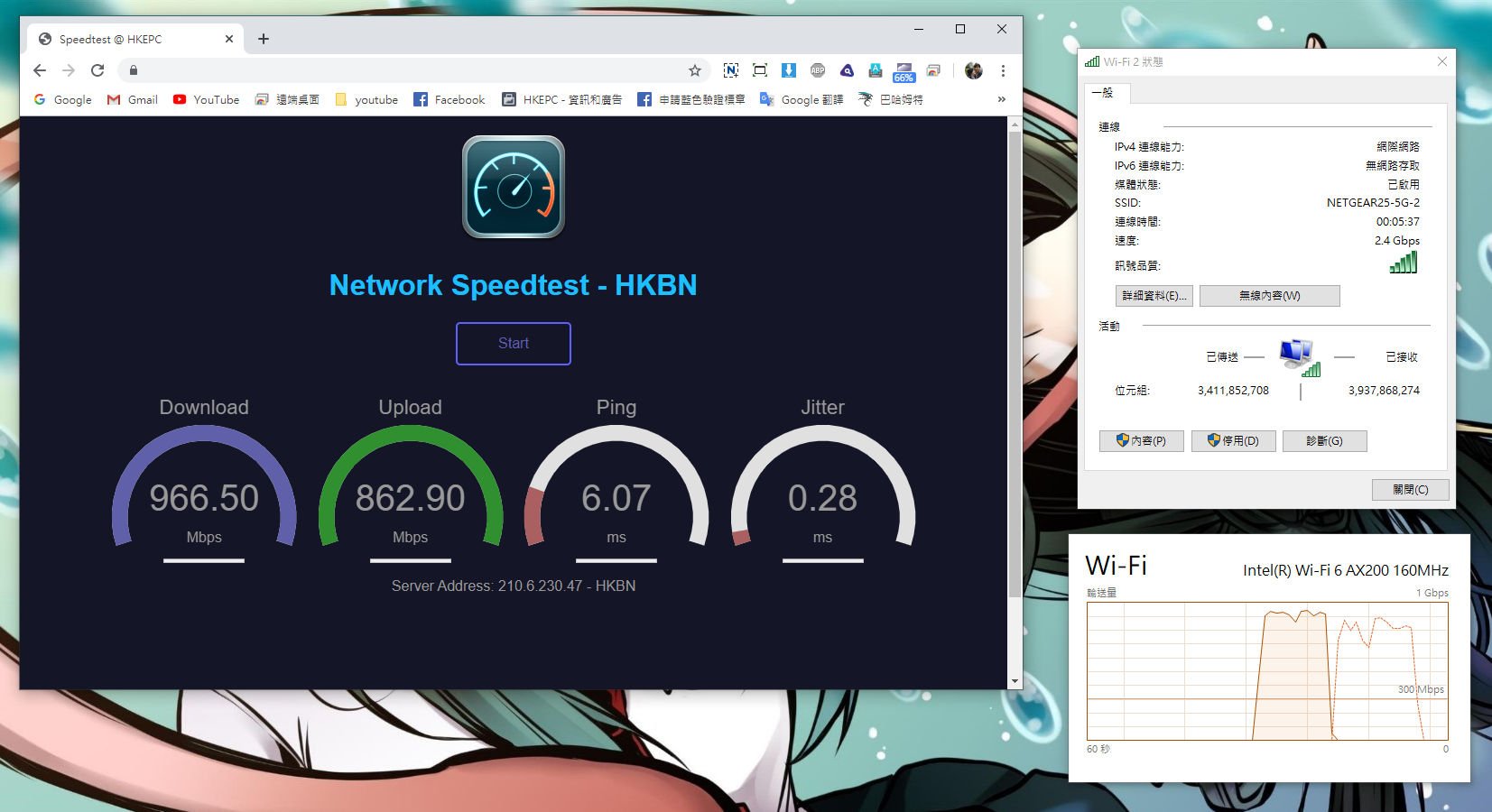Click the sent bytes value 3,411,852,708

[x=1233, y=391]
